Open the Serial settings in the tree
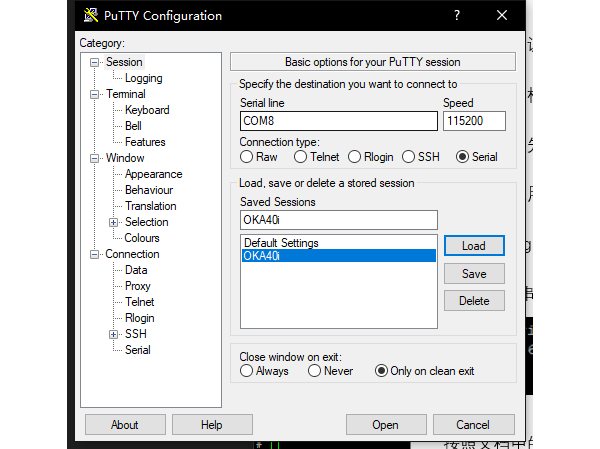This screenshot has height=449, width=600. 137,350
